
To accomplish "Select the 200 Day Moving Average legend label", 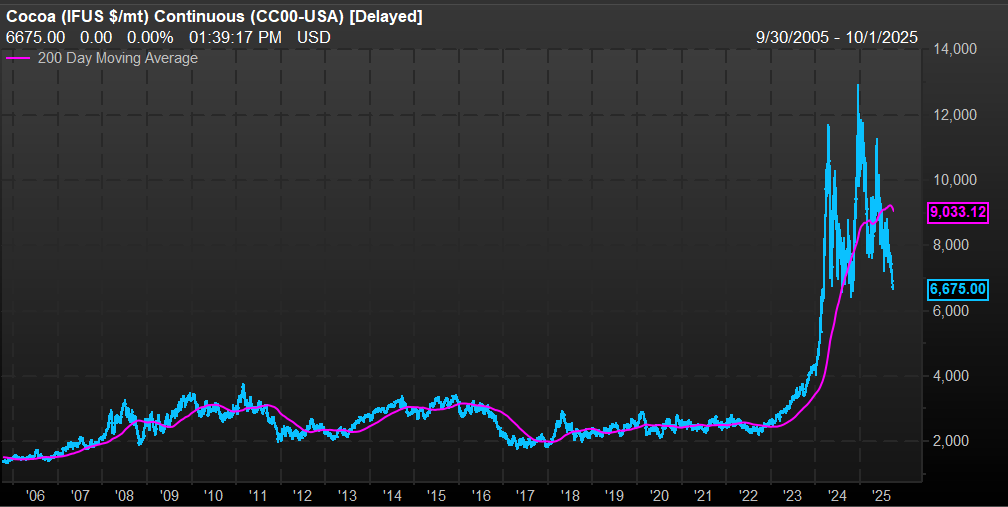I will tap(117, 58).
